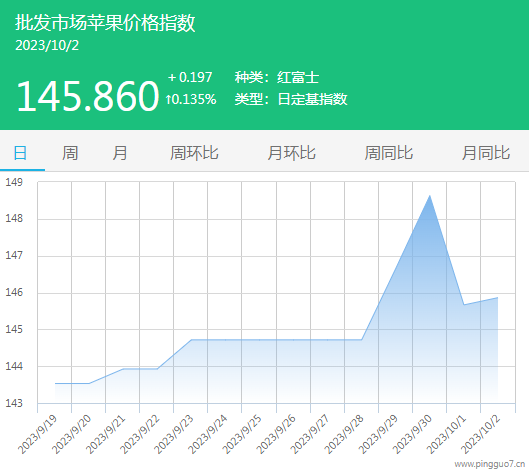Viewport: 529px width, 476px height.
Task: Open the 月 monthly tab
Action: (x=120, y=153)
